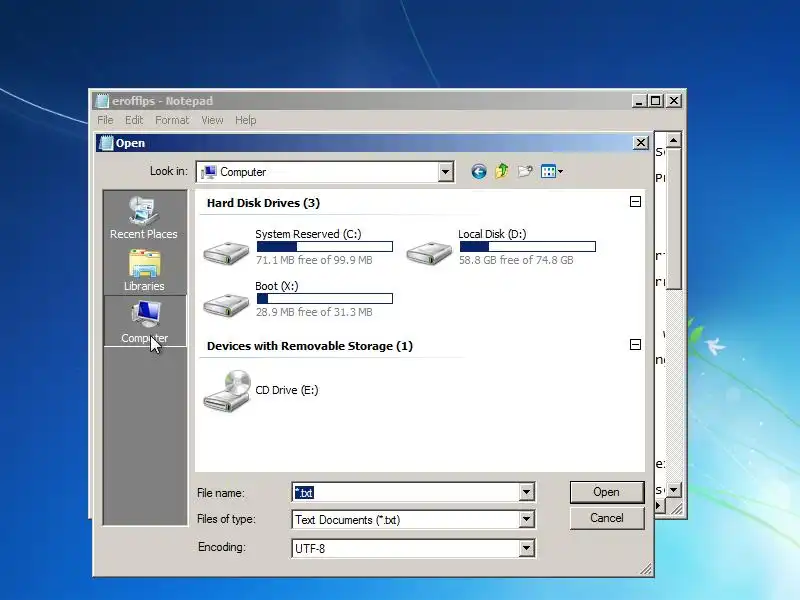
Task: Click the Create New Folder icon
Action: [525, 171]
